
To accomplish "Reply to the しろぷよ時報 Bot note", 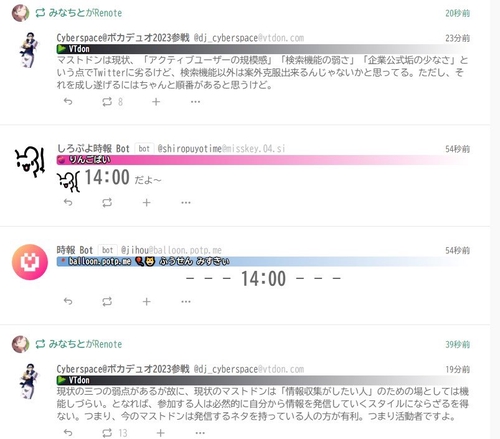I will point(68,202).
